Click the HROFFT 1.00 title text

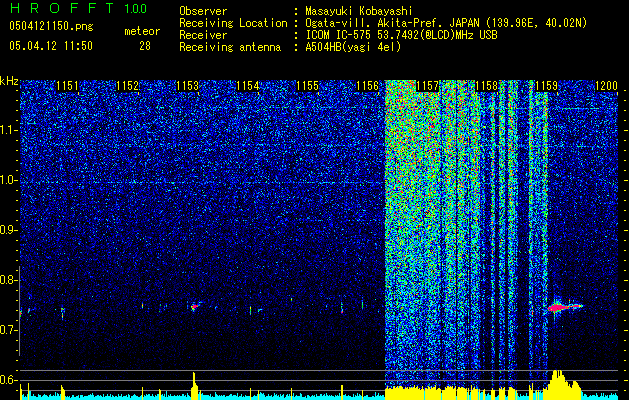tap(79, 8)
